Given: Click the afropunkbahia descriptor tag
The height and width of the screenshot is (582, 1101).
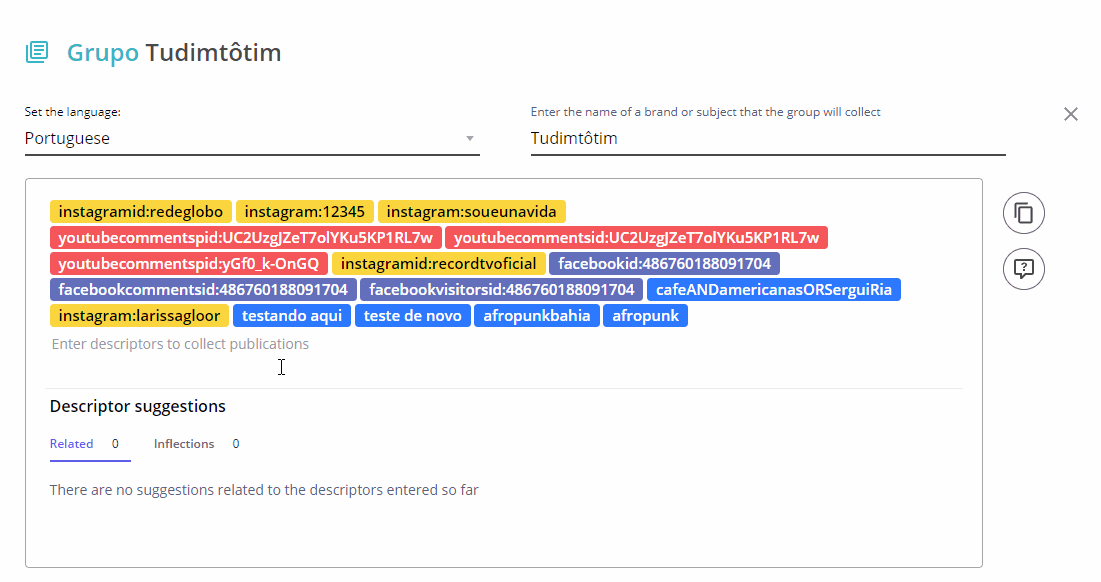Looking at the screenshot, I should tap(537, 316).
